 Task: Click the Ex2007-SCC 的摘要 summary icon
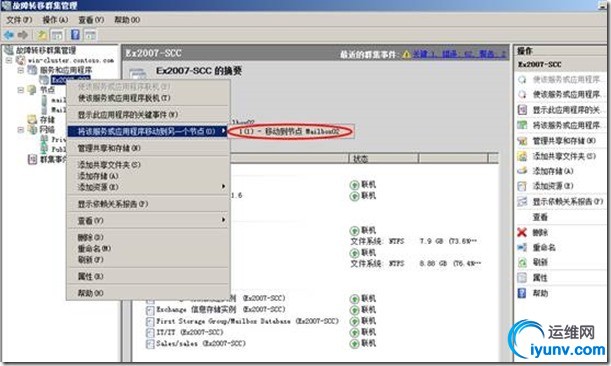pos(138,74)
